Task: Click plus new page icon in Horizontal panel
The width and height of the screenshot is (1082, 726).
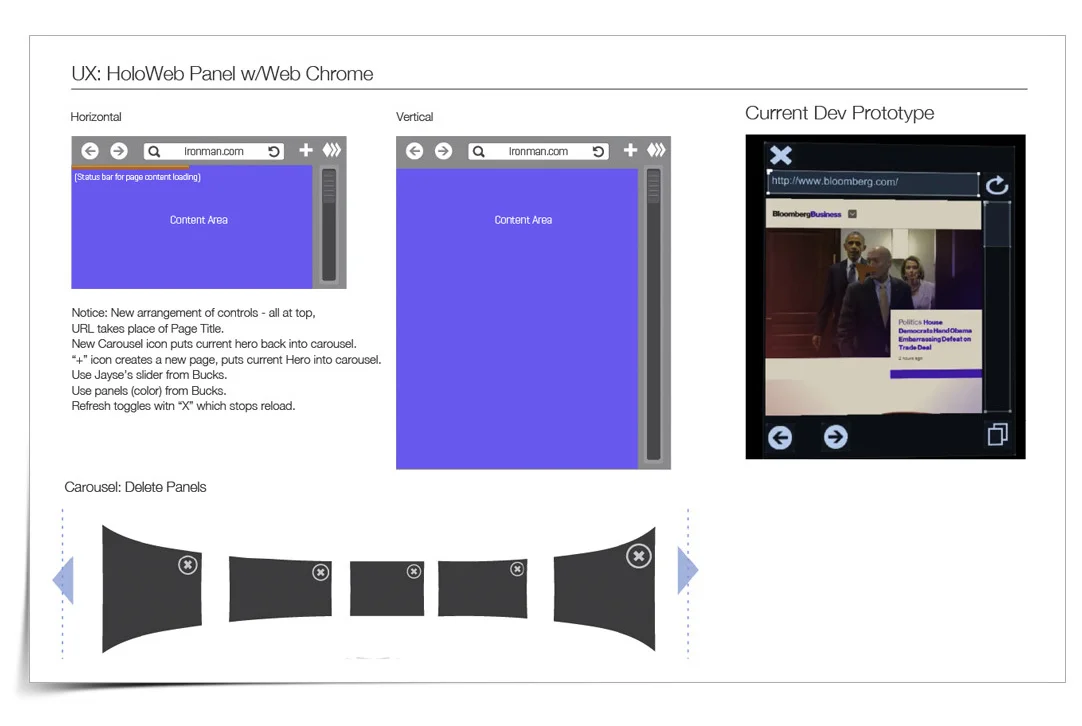Action: [306, 150]
